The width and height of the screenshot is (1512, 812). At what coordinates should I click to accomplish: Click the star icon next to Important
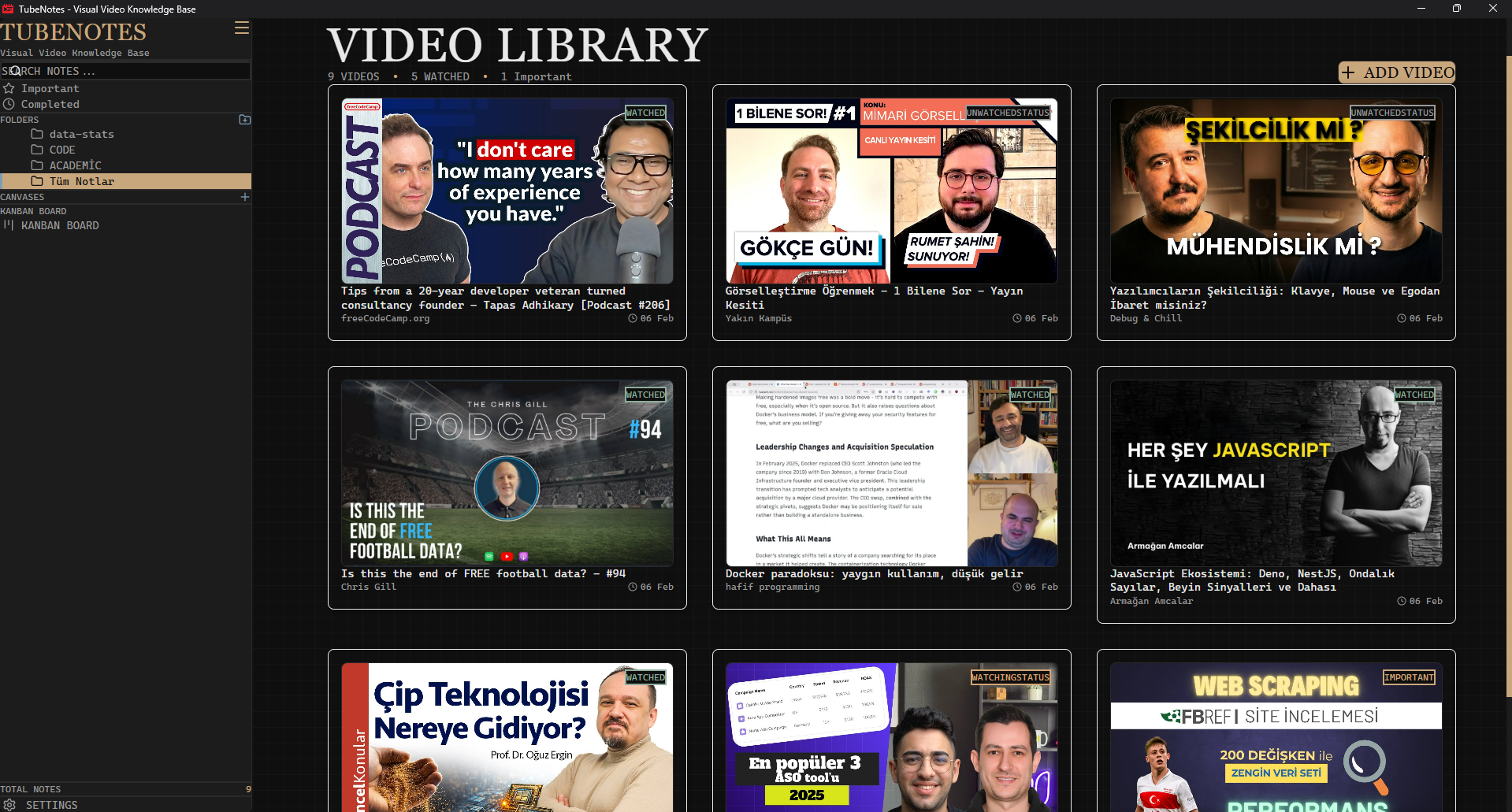click(x=8, y=88)
